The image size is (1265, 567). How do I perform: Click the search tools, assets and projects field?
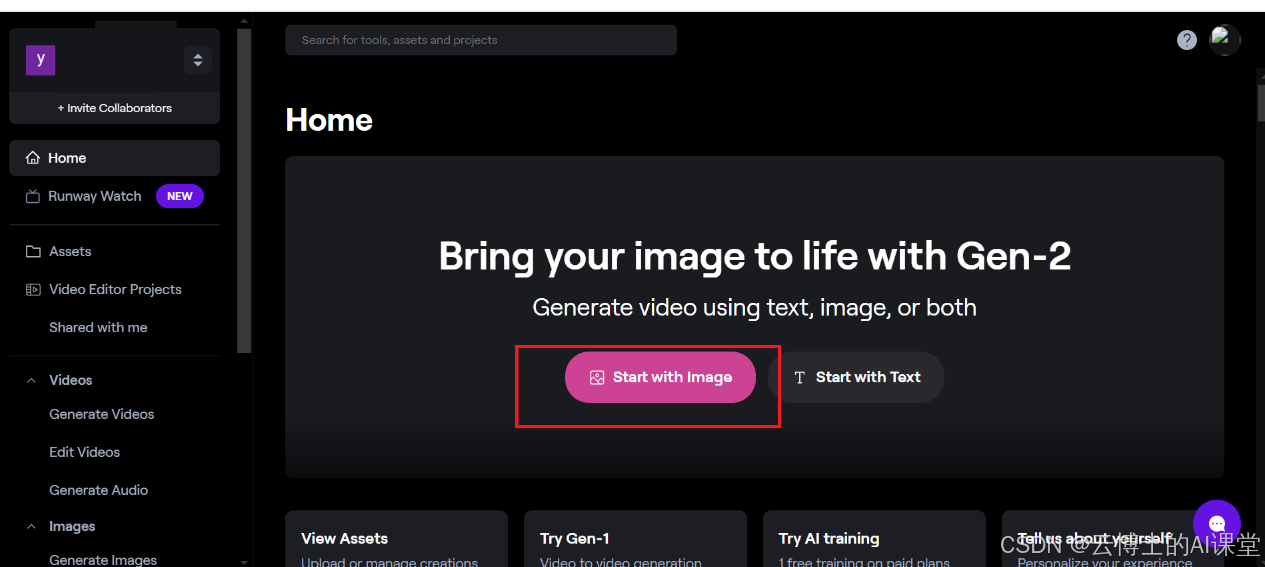pos(481,40)
